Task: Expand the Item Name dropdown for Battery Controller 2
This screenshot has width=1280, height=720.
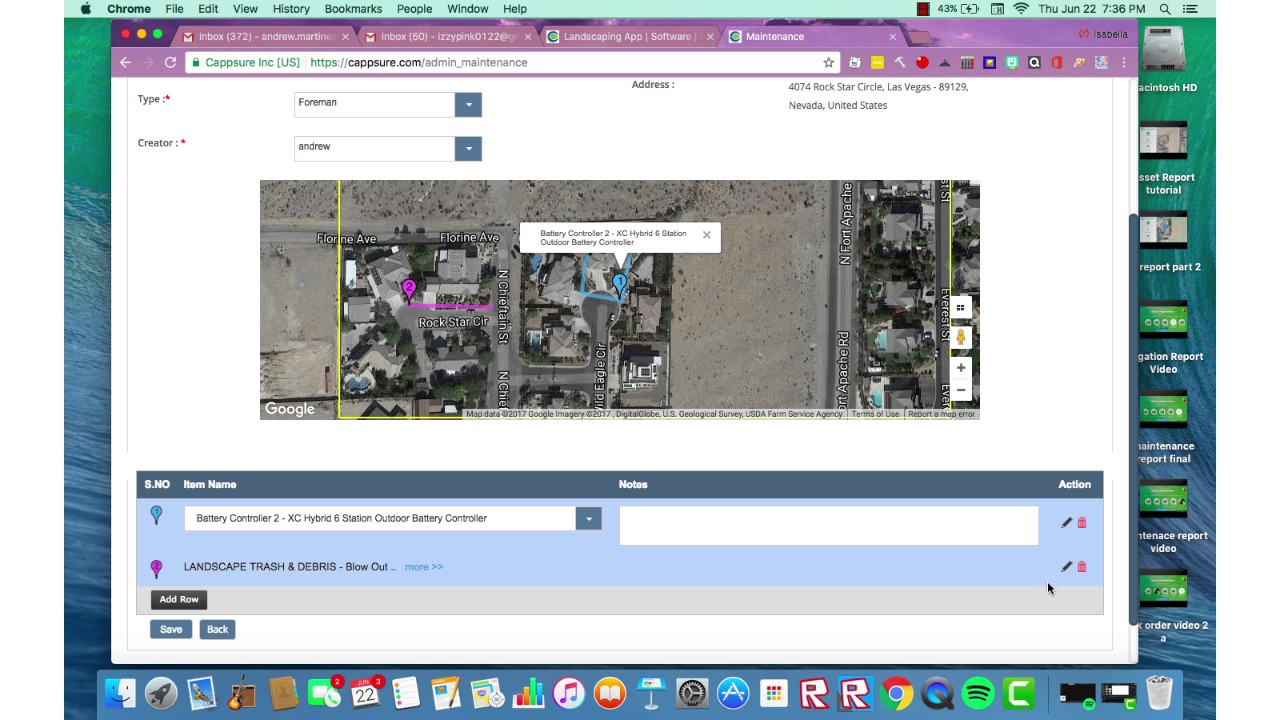Action: click(588, 518)
